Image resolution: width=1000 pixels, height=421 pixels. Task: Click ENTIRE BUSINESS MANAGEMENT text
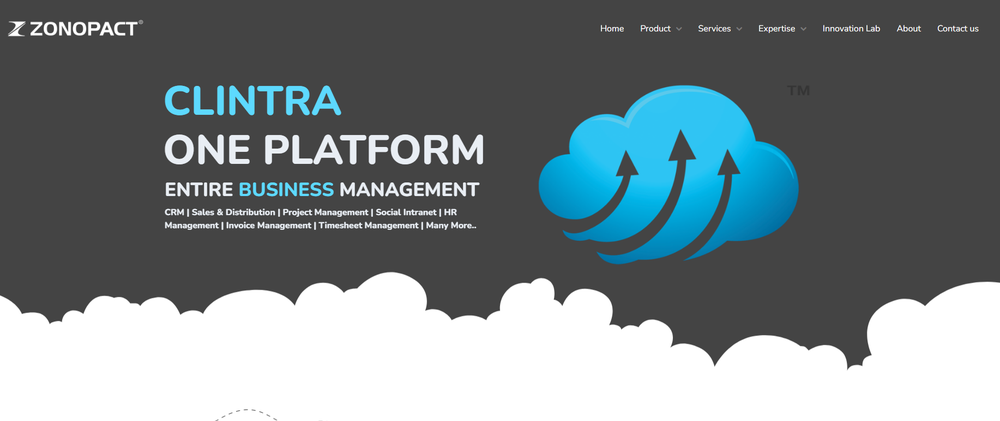(321, 189)
